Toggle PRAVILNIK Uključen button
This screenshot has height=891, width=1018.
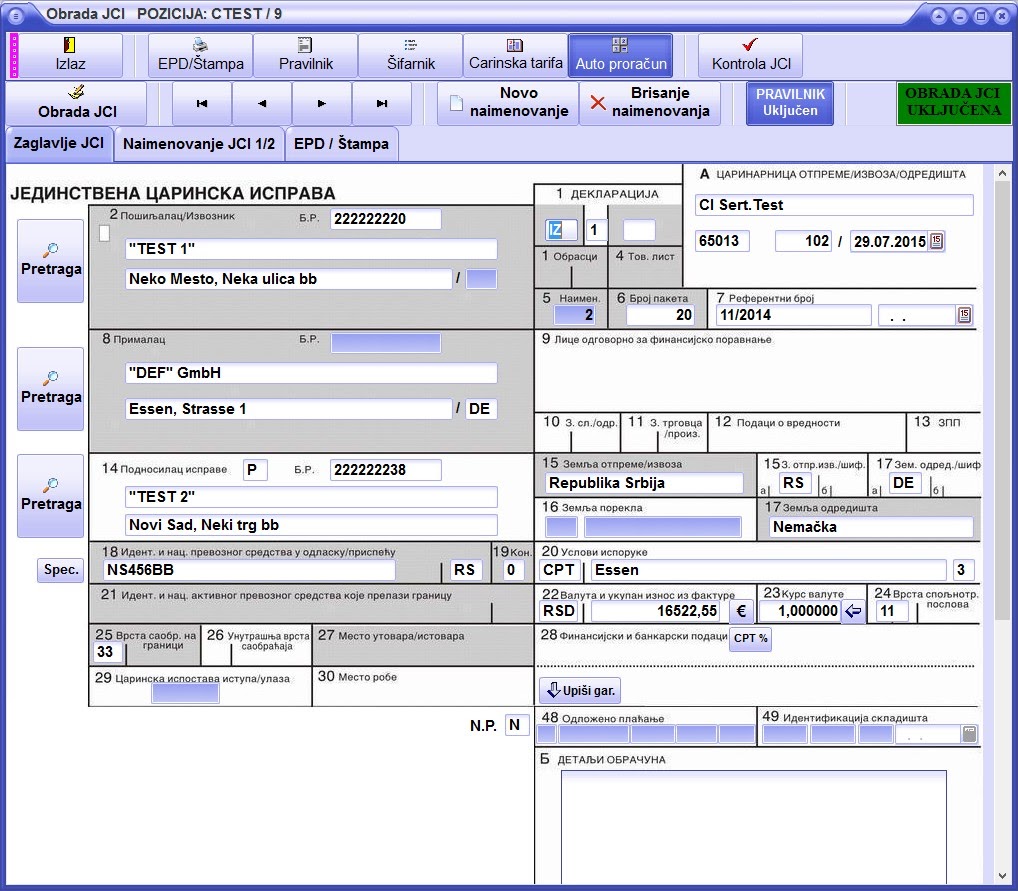(x=790, y=103)
